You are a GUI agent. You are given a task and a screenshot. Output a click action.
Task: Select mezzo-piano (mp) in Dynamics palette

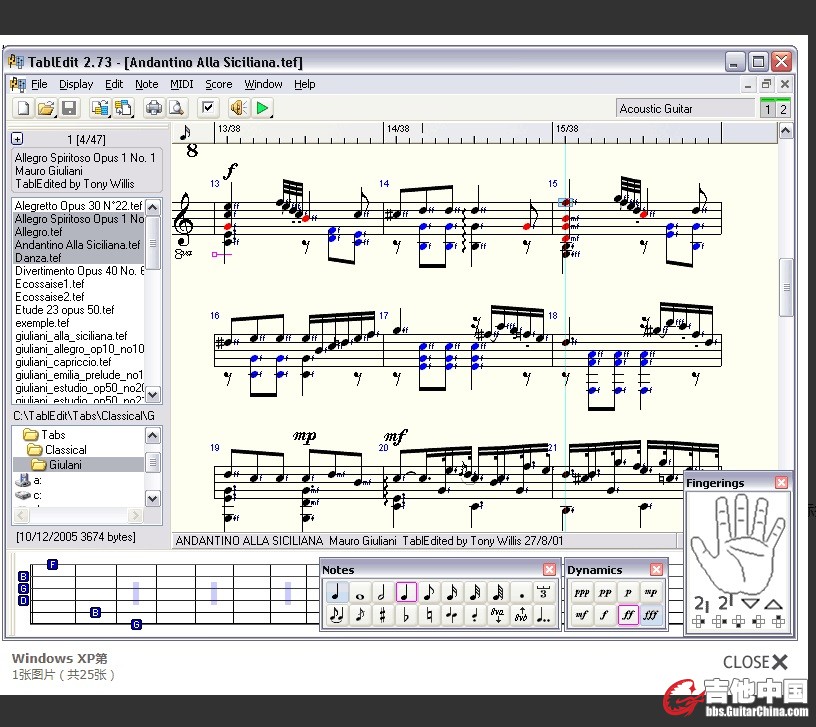coord(651,592)
